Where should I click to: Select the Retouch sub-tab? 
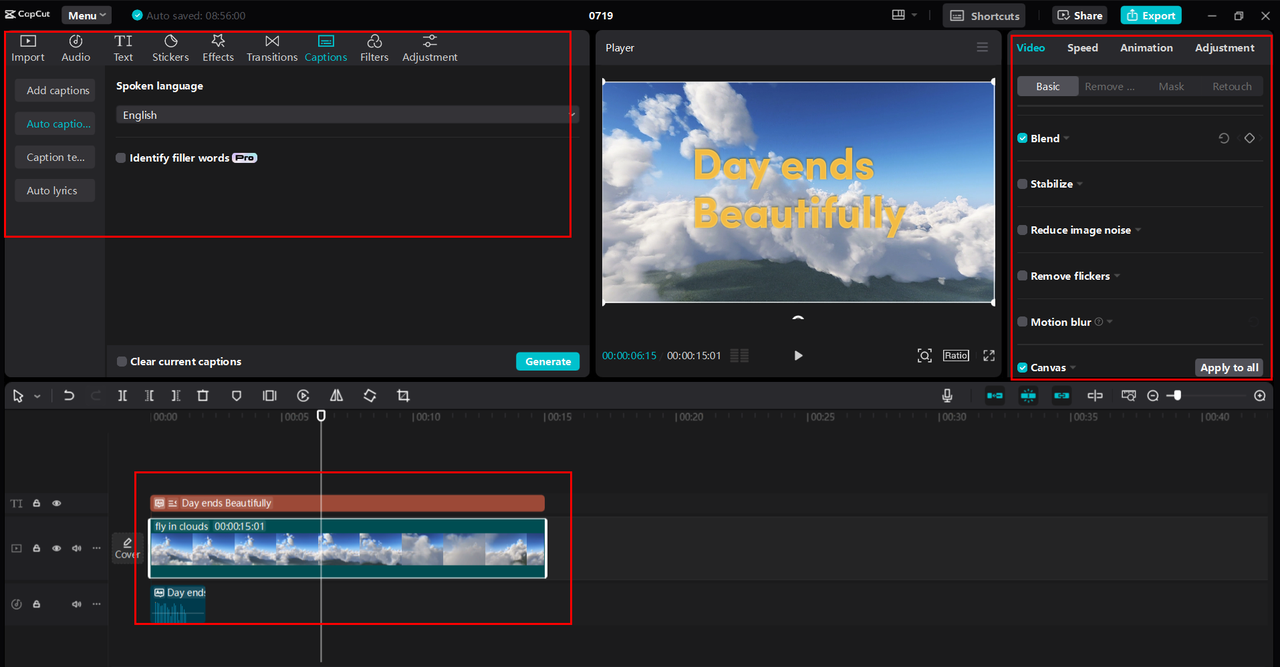click(1232, 87)
